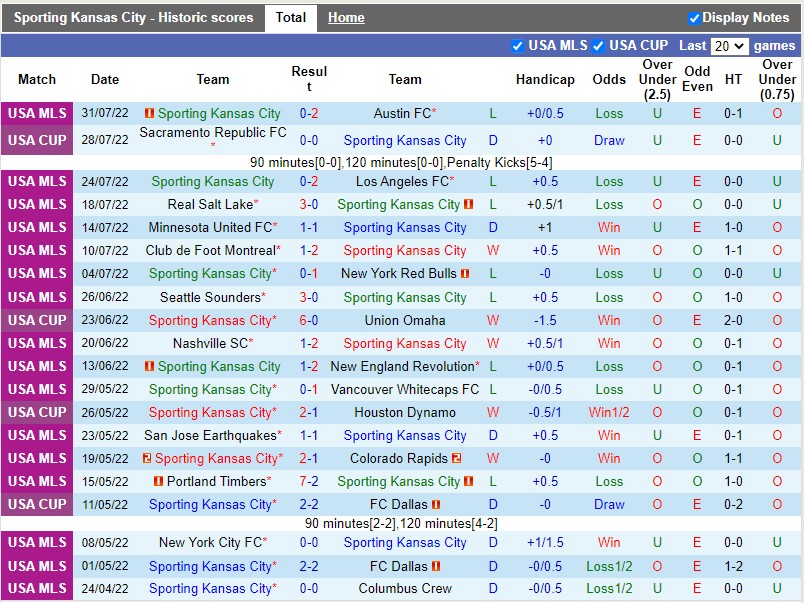Click the 7-2 score for Portland Timbers match
This screenshot has width=804, height=603.
point(309,481)
